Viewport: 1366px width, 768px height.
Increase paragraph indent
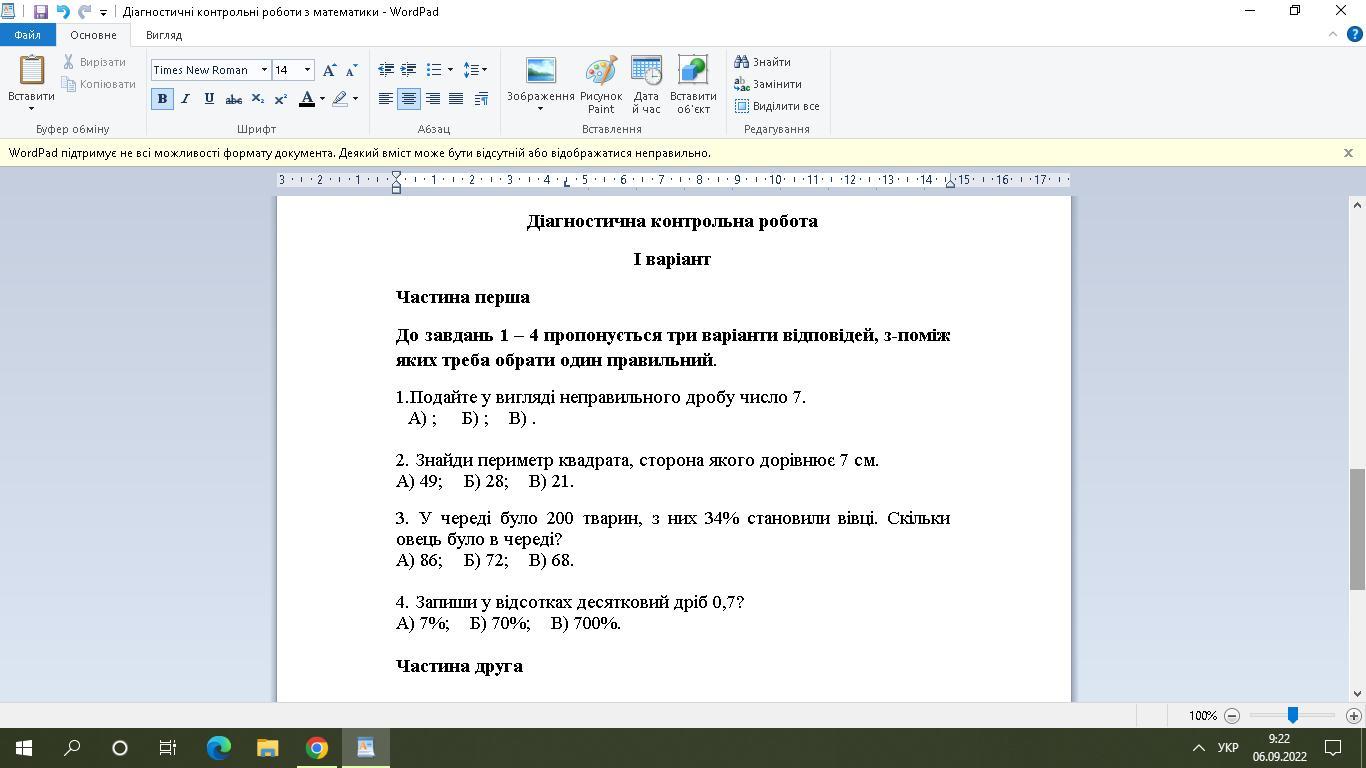pyautogui.click(x=409, y=70)
